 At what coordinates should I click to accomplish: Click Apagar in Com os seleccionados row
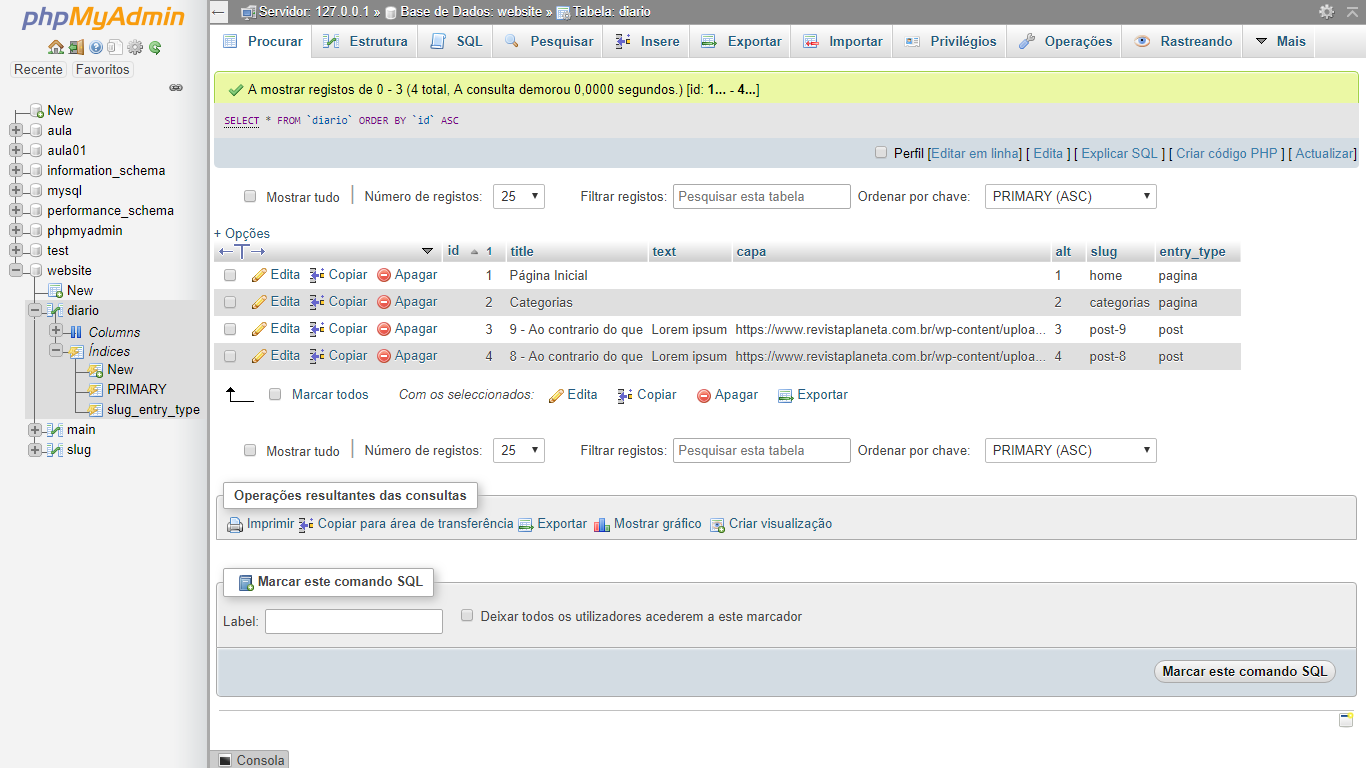[x=727, y=395]
